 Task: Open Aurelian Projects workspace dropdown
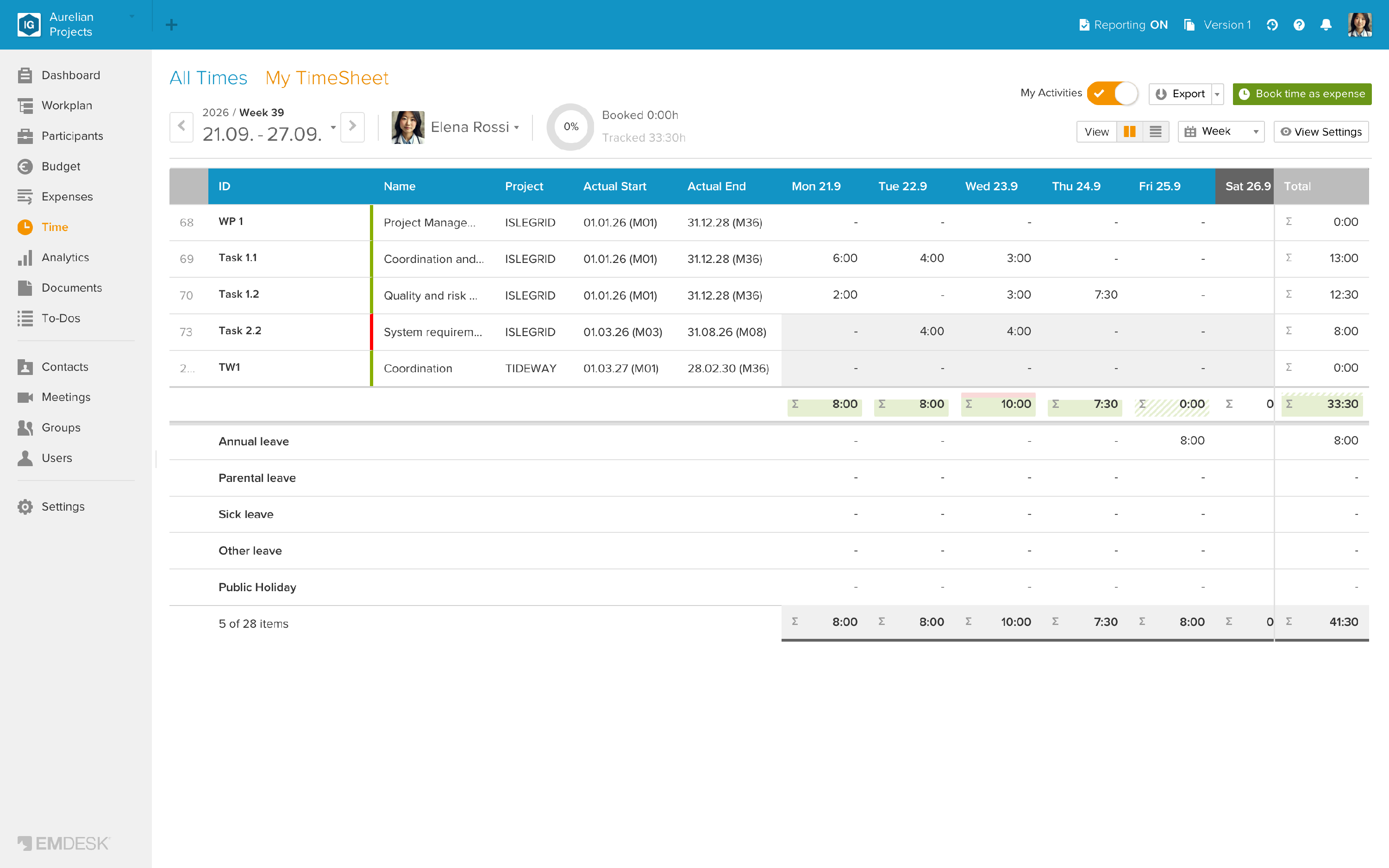pos(132,17)
